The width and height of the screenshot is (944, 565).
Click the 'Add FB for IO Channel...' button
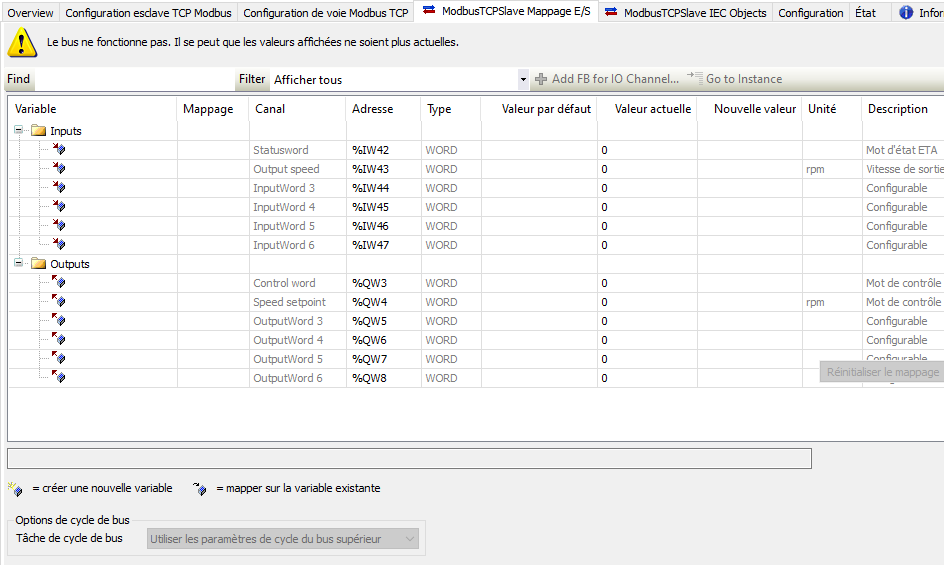pos(607,79)
